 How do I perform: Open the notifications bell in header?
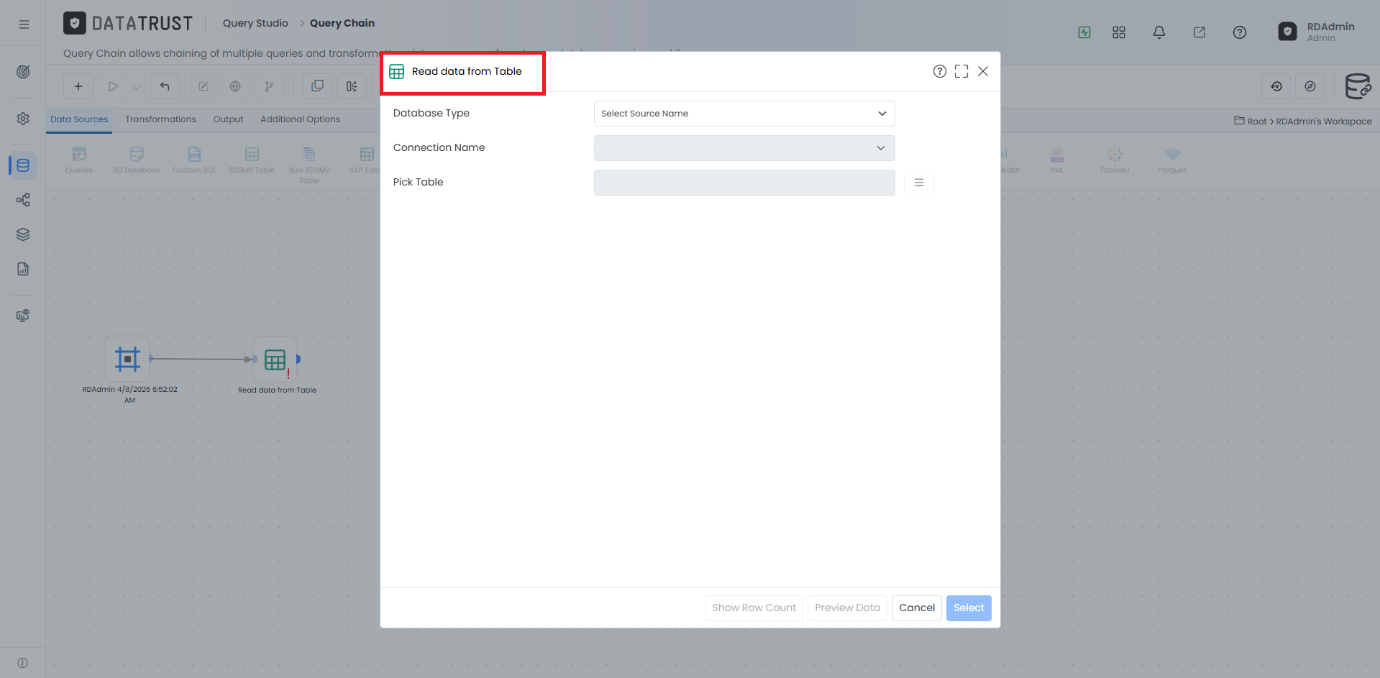[1159, 32]
